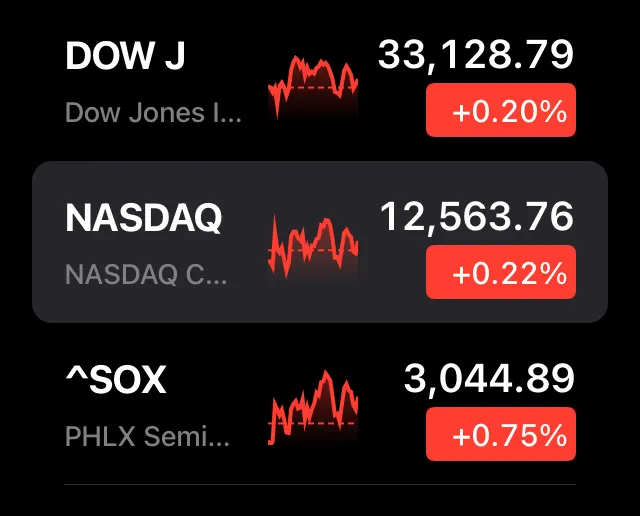The image size is (640, 516).
Task: Toggle the ^SOX +0.75% change badge
Action: pyautogui.click(x=501, y=434)
